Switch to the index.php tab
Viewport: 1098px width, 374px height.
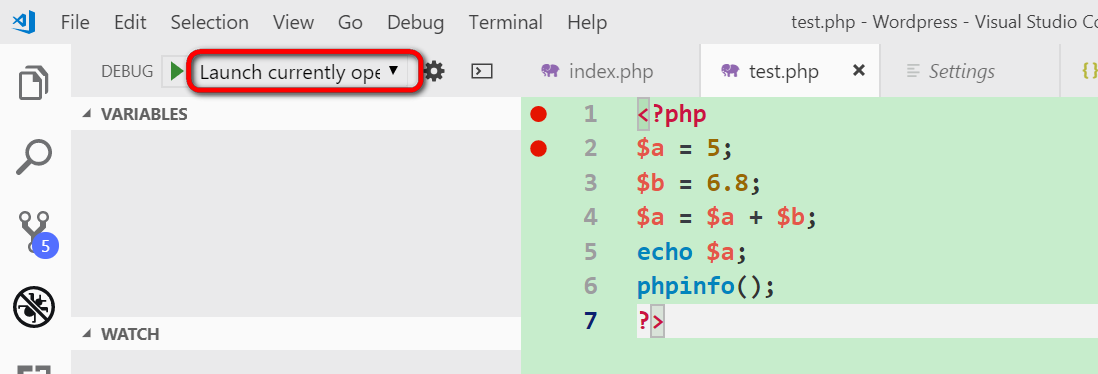click(597, 71)
